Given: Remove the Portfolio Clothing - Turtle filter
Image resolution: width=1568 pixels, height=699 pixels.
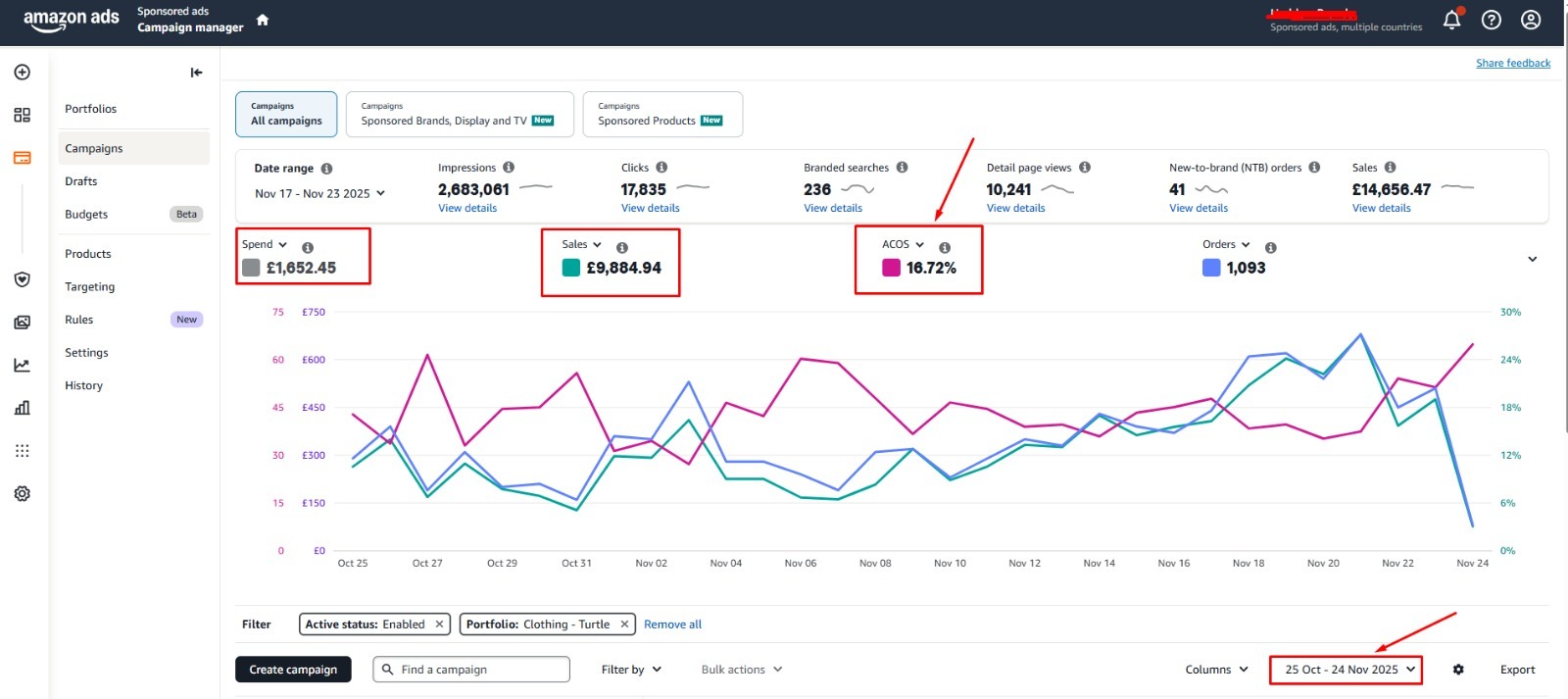Looking at the screenshot, I should pos(623,624).
